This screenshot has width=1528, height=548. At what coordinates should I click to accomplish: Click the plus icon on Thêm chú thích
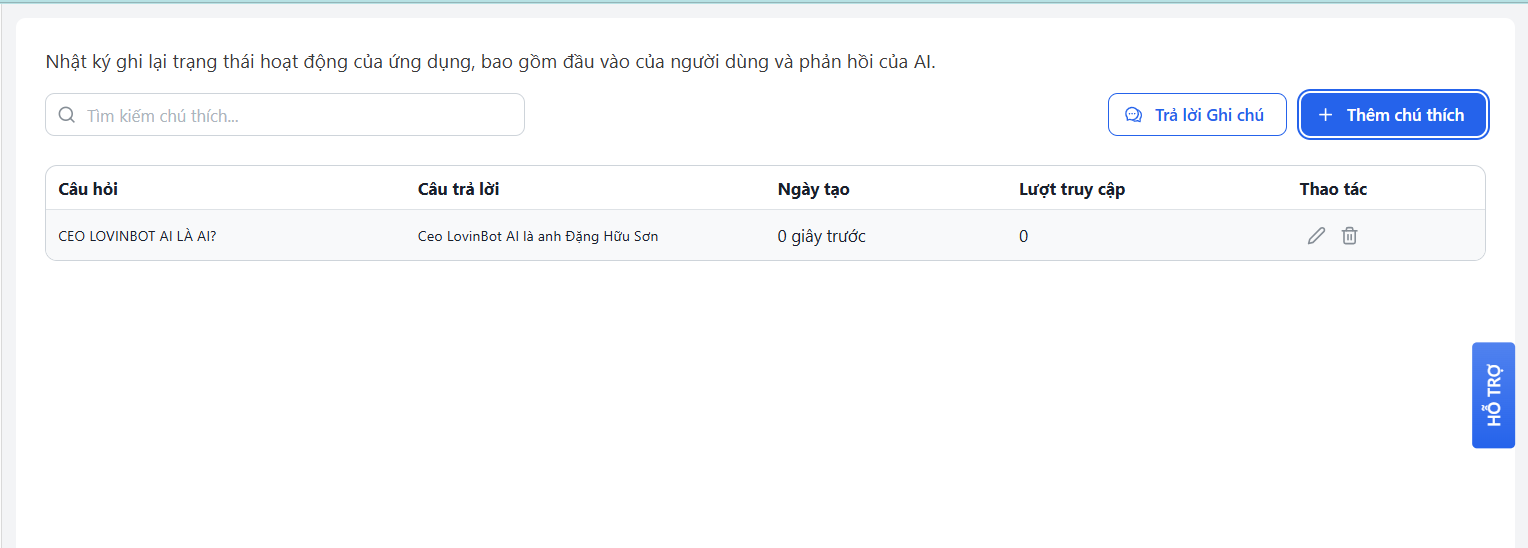click(x=1325, y=115)
